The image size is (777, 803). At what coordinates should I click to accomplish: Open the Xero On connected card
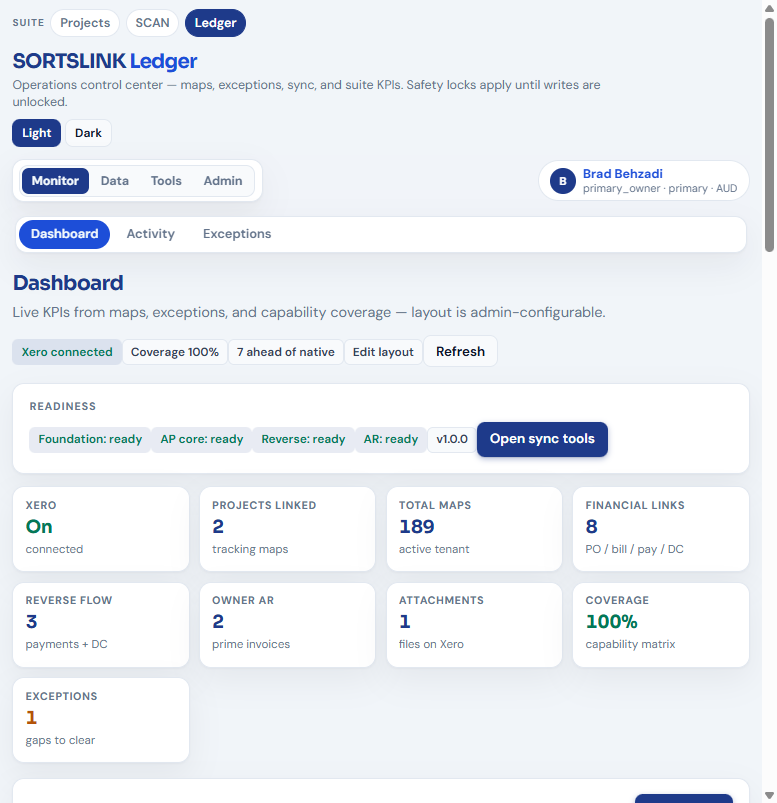tap(101, 529)
